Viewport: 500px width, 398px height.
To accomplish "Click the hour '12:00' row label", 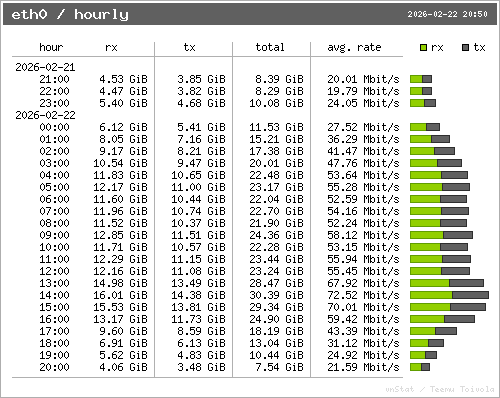I will [x=54, y=271].
